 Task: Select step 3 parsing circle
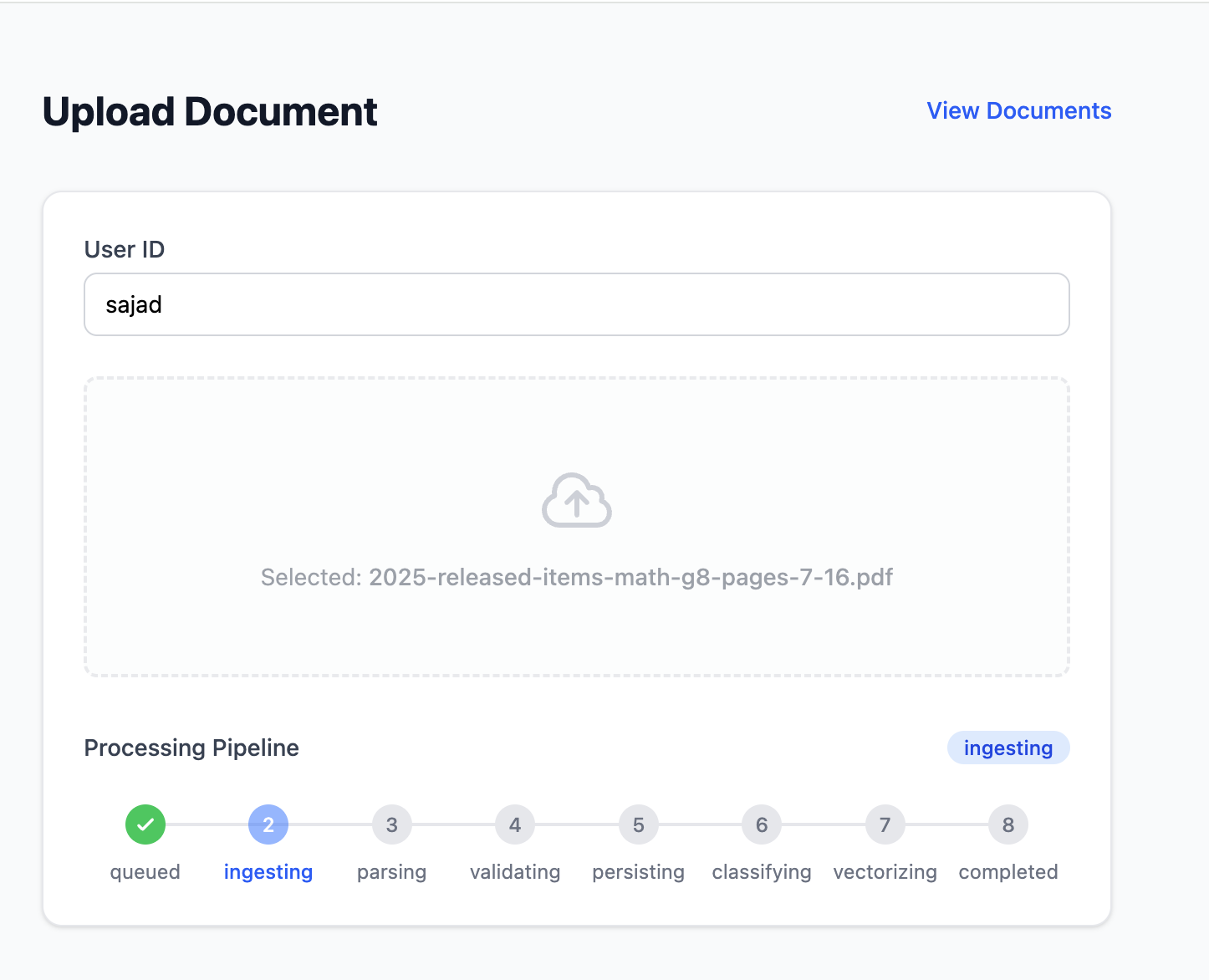coord(391,824)
